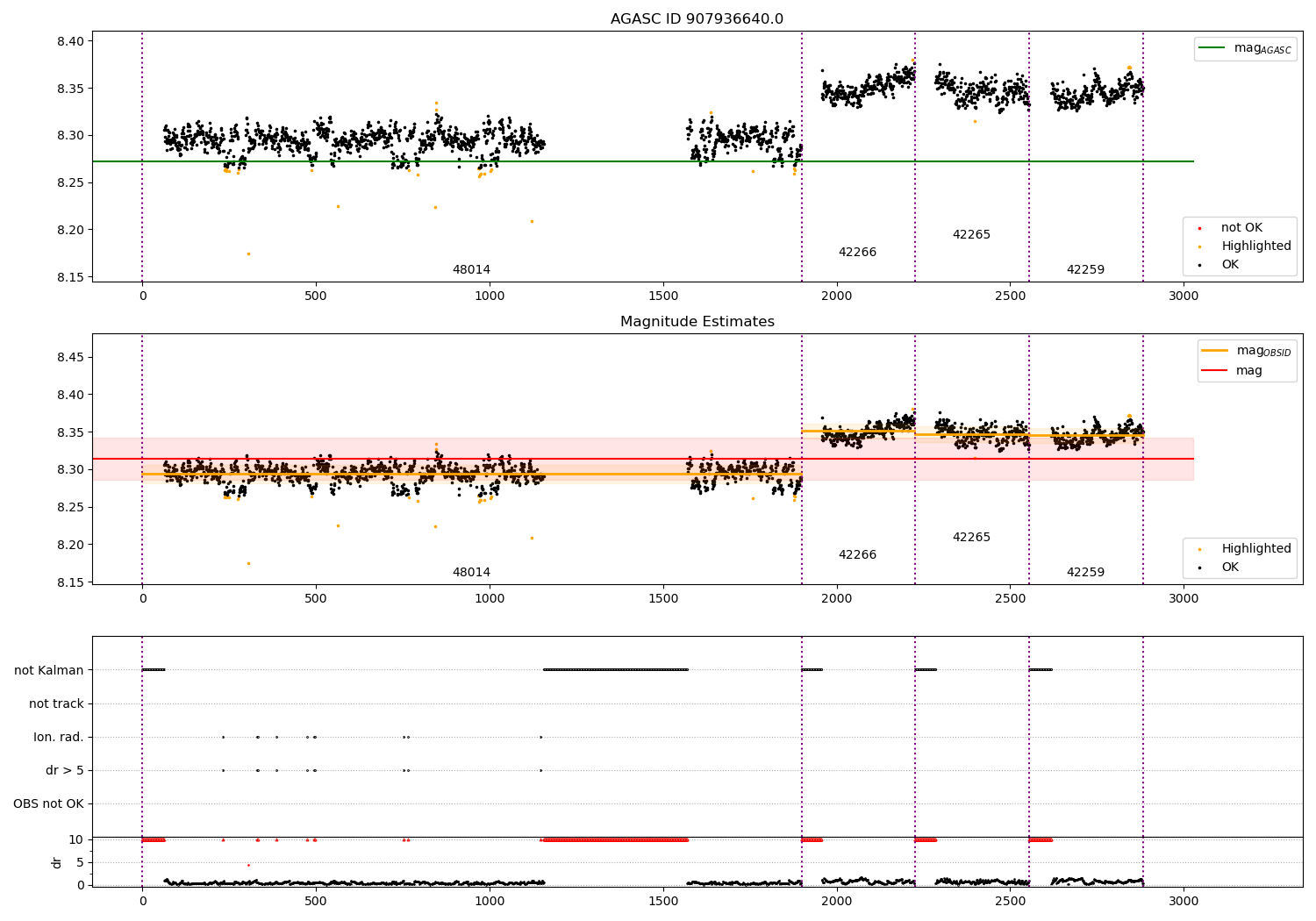Click the 'dr > 5' row label
Screen dimensions: 1316x921
(x=65, y=771)
